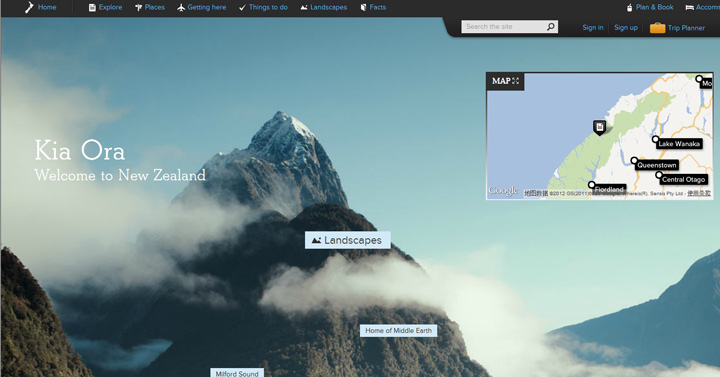Click the Kia Ora heading
The image size is (720, 377).
pyautogui.click(x=80, y=151)
